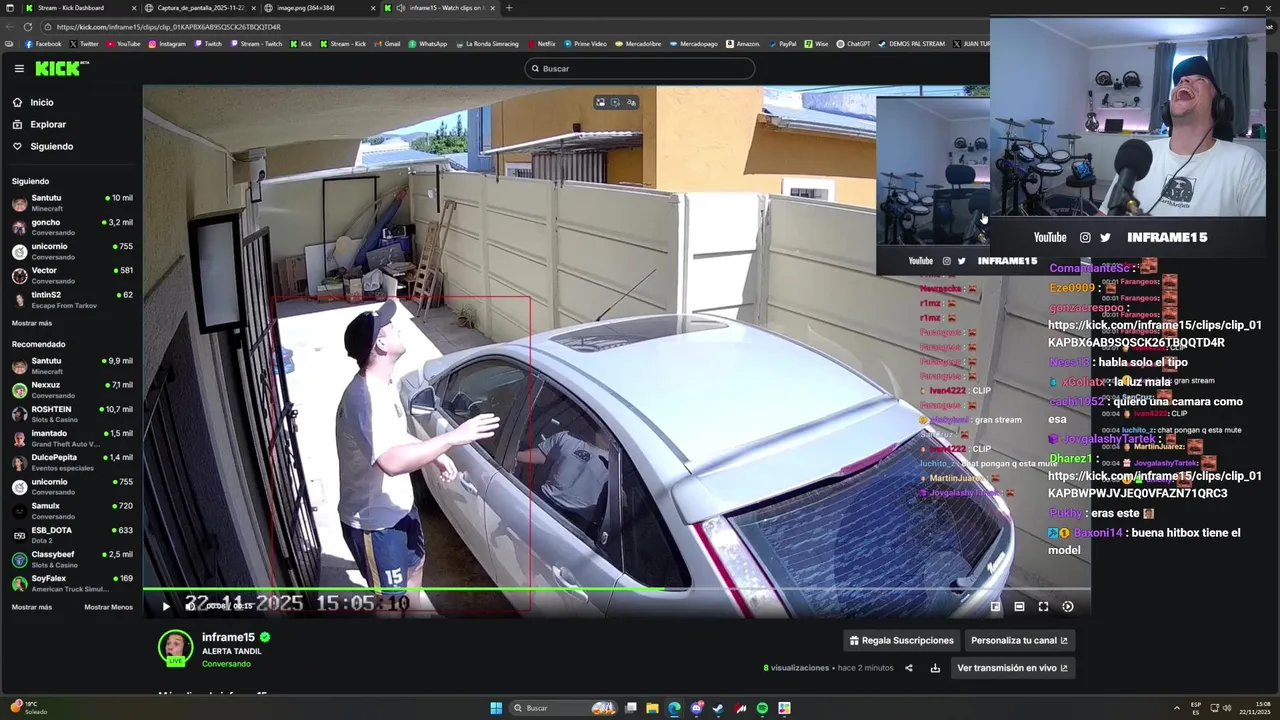This screenshot has width=1280, height=720.
Task: Open ROSHTEIN recommended channel
Action: 71,413
